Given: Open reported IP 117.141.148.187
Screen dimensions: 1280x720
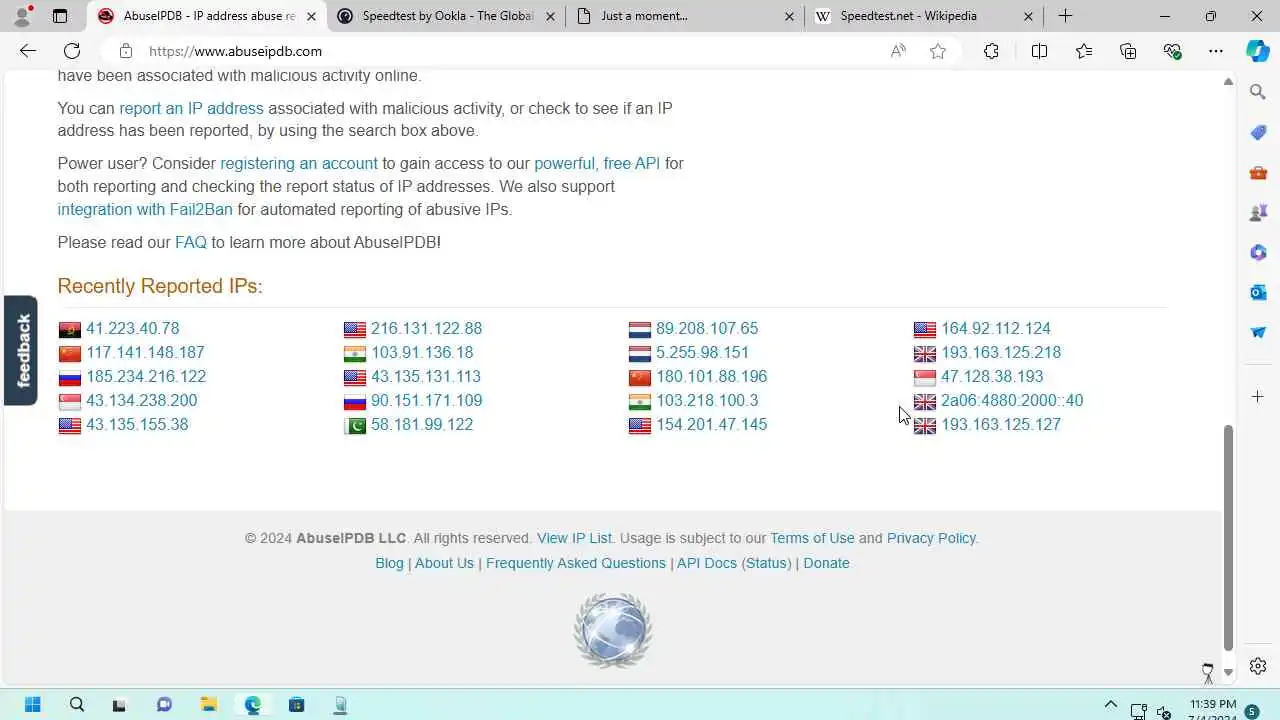Looking at the screenshot, I should point(145,352).
